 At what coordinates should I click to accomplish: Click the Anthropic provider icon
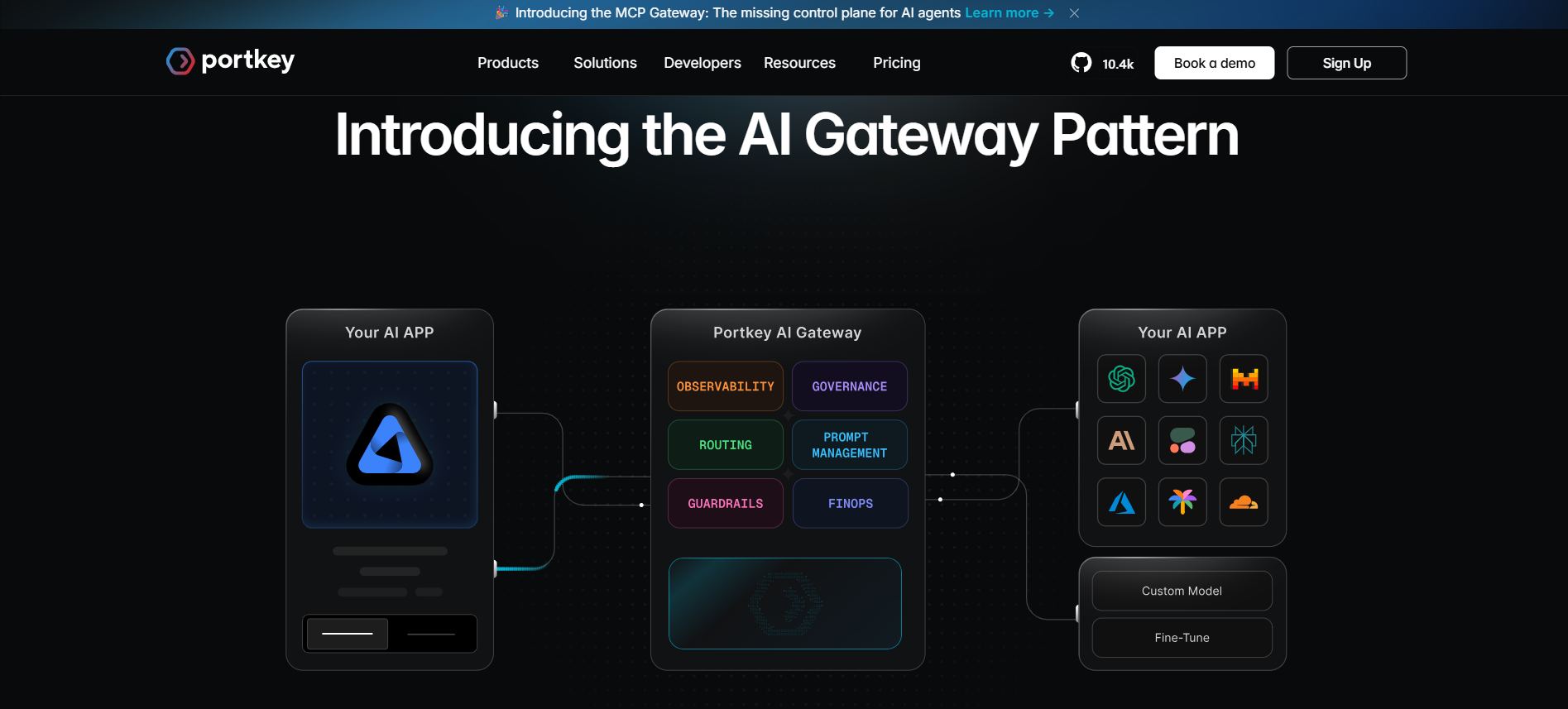click(1121, 440)
